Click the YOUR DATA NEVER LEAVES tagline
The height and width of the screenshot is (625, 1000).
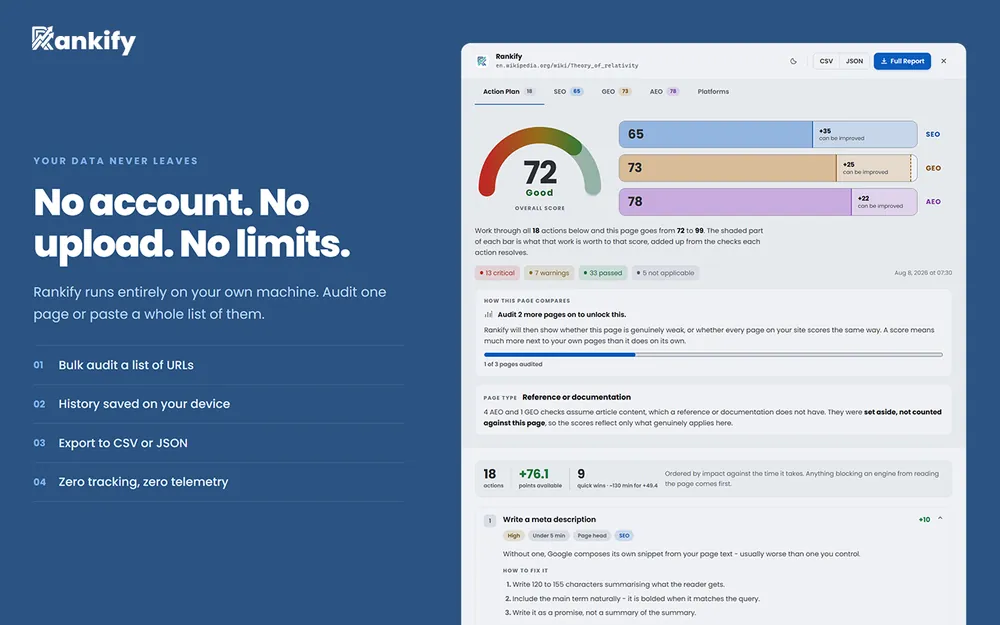[115, 161]
